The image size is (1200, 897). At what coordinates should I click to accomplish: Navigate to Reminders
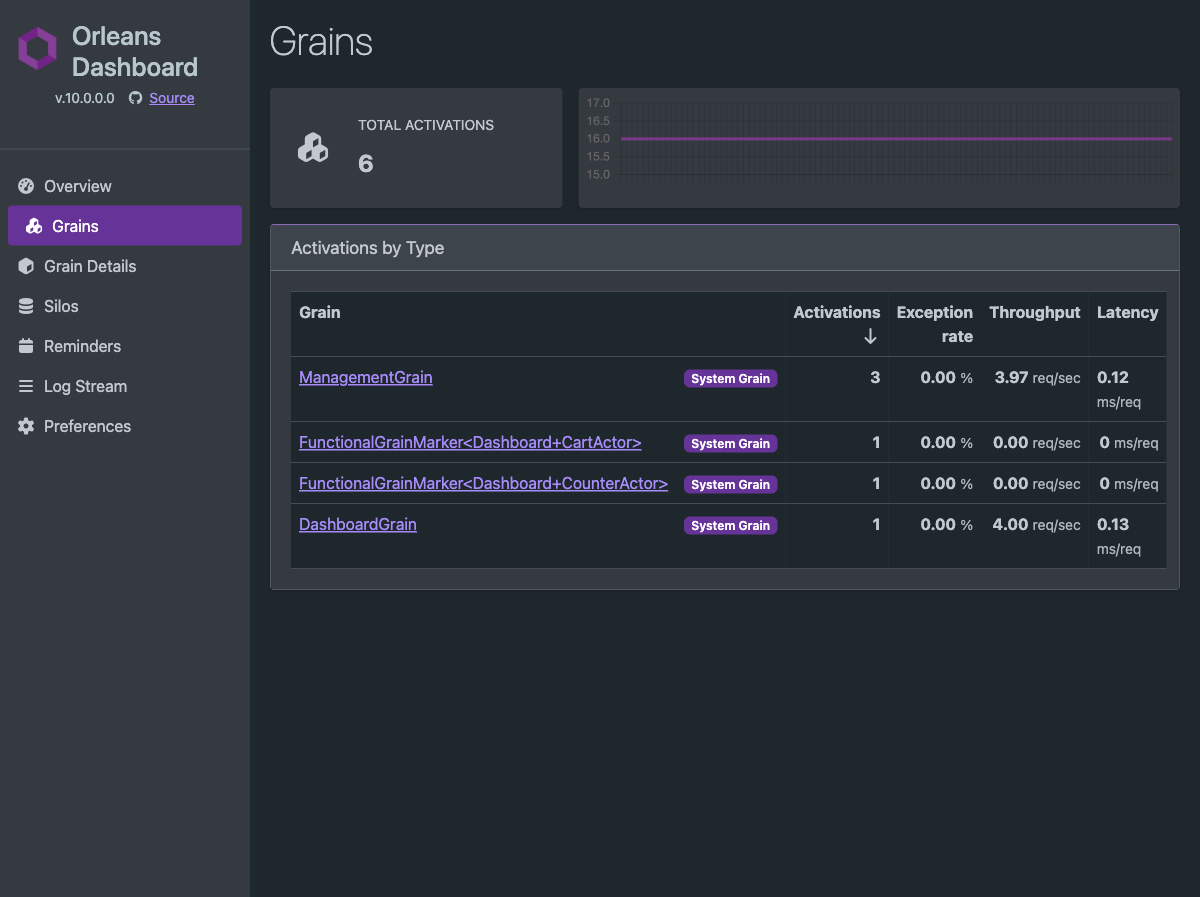click(x=125, y=346)
